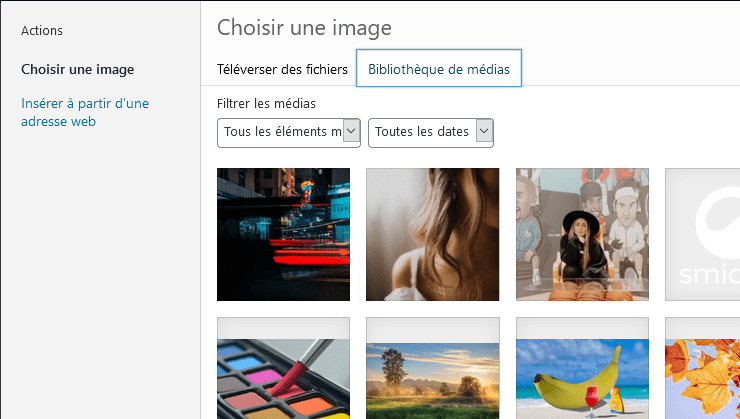Click 'Insérer à partir d'une adresse web'
This screenshot has height=419, width=740.
coord(85,112)
